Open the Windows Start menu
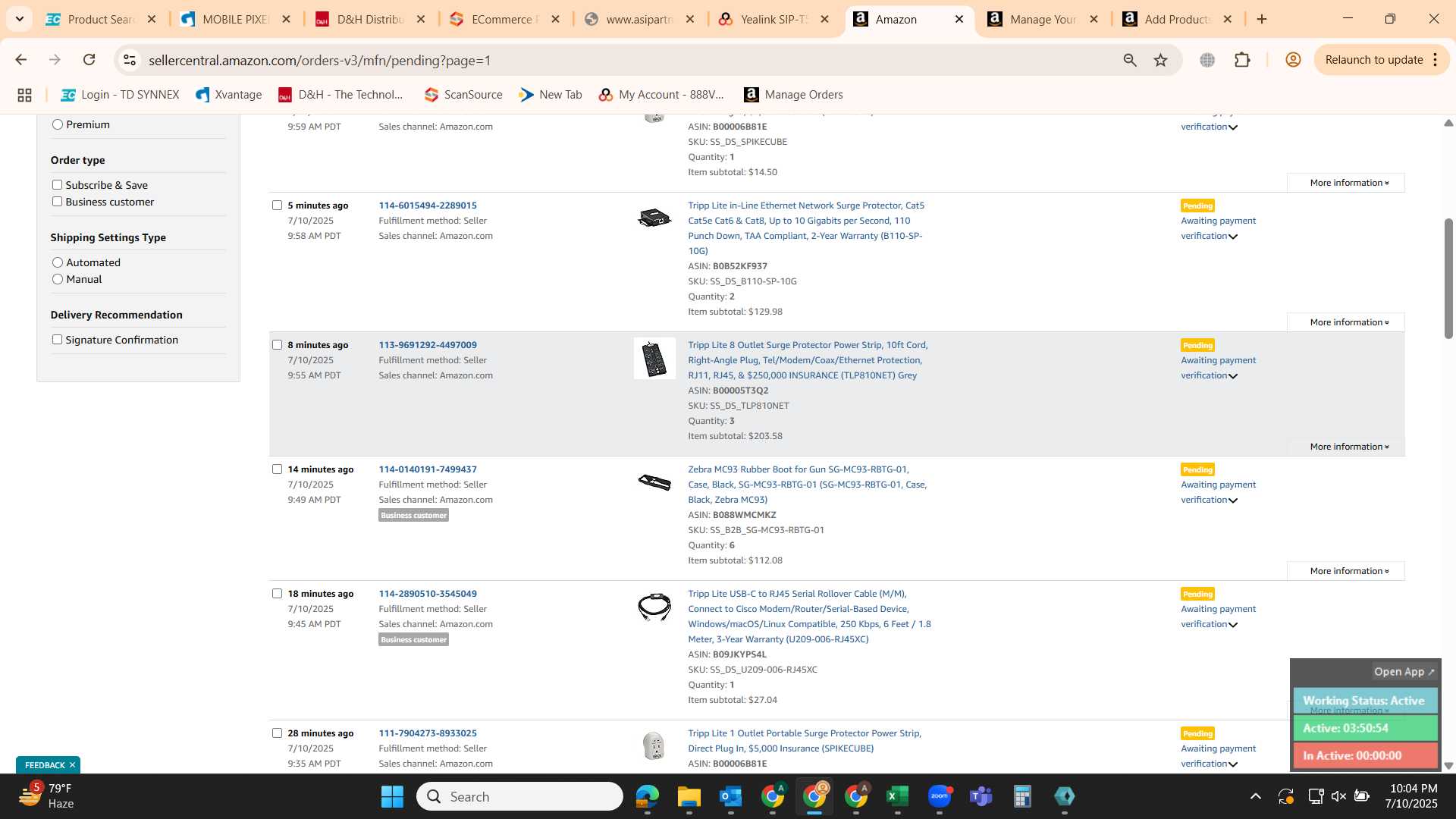This screenshot has width=1456, height=819. (x=392, y=796)
